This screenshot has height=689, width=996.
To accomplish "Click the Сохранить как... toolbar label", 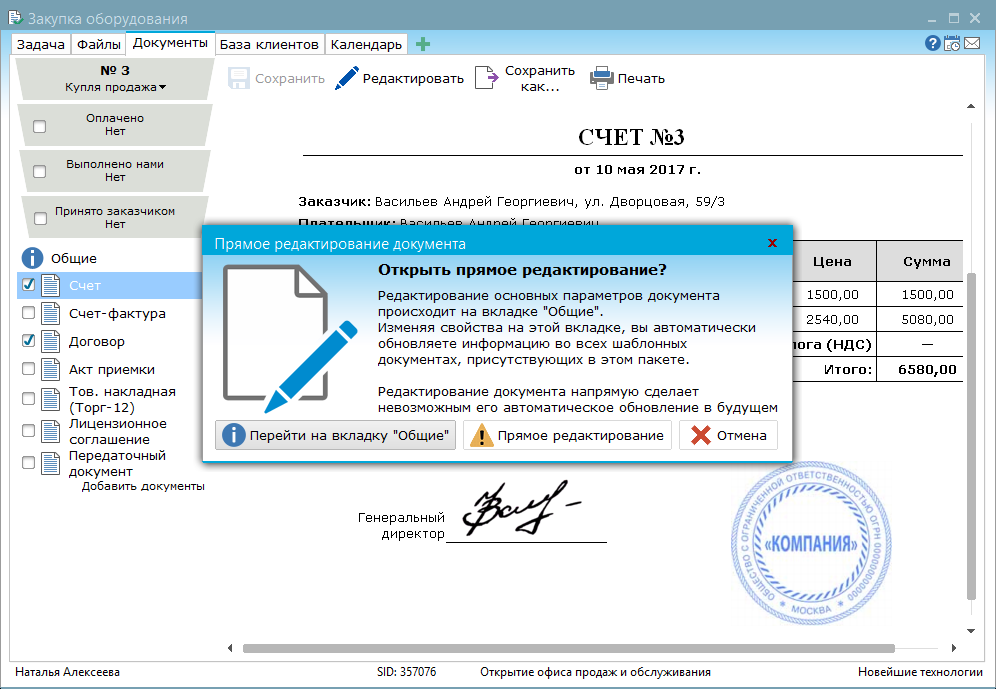I will (x=540, y=79).
